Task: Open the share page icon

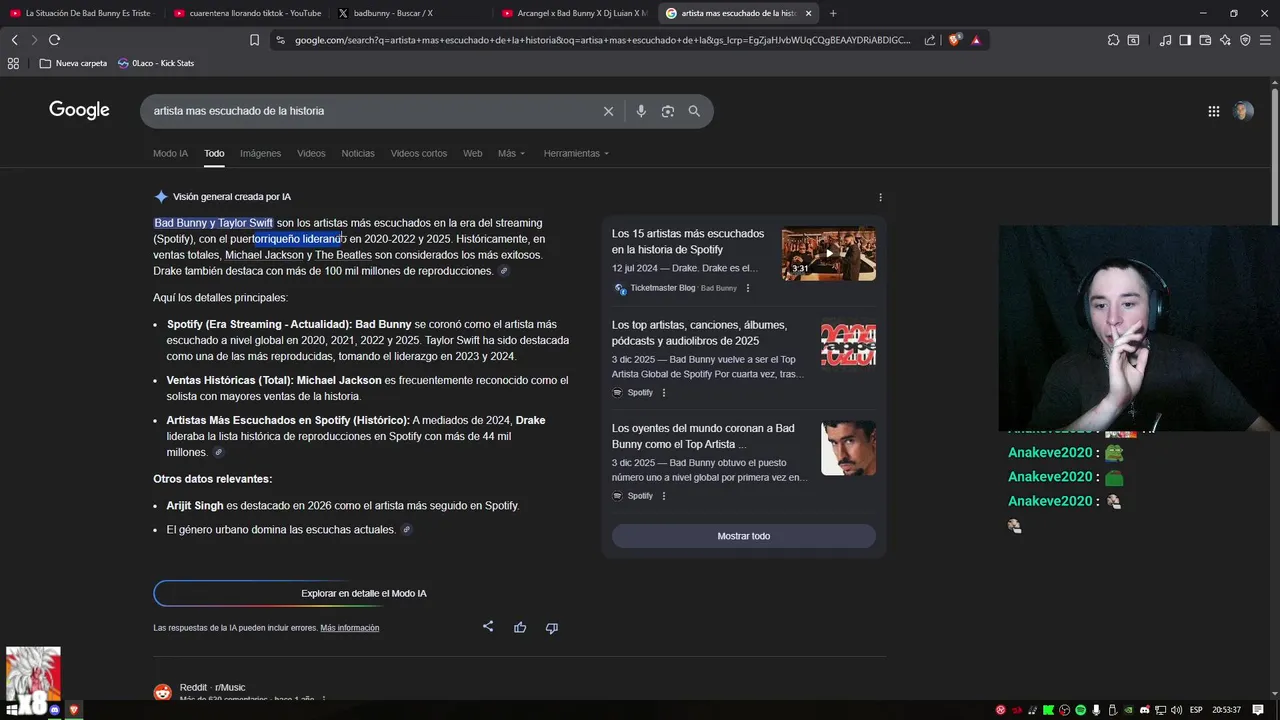Action: [930, 40]
